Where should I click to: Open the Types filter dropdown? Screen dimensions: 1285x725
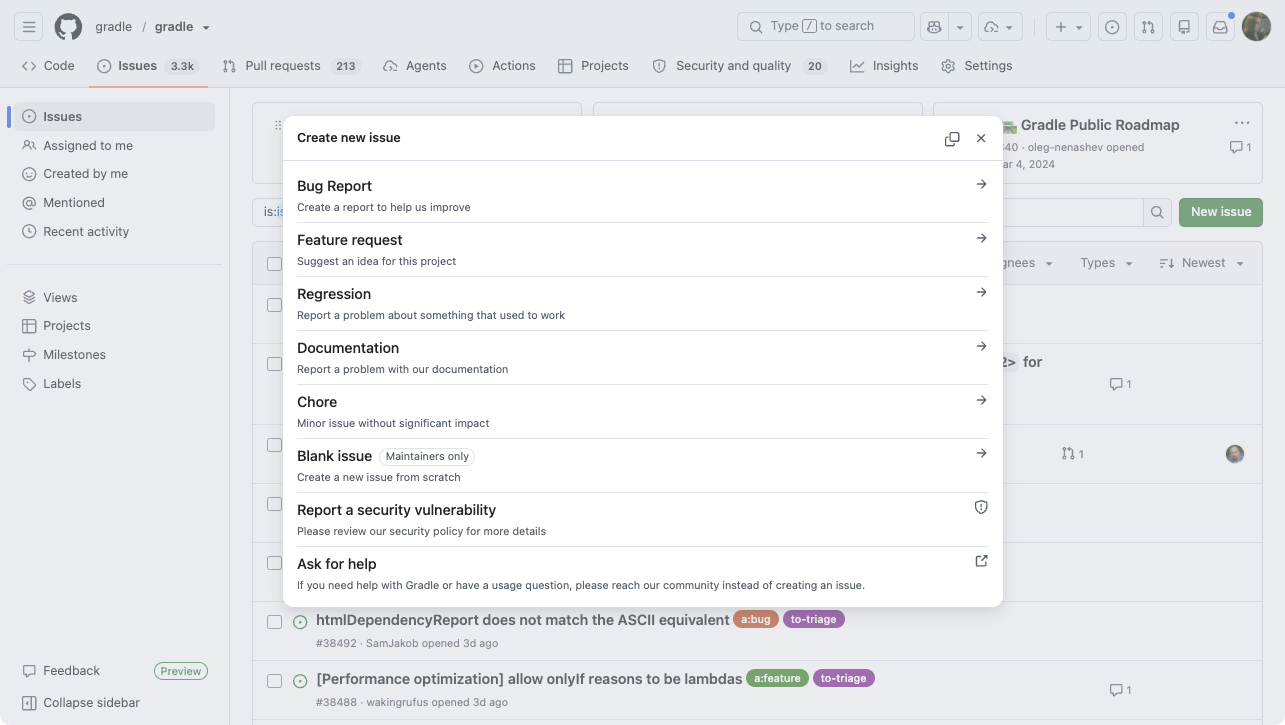(x=1106, y=263)
